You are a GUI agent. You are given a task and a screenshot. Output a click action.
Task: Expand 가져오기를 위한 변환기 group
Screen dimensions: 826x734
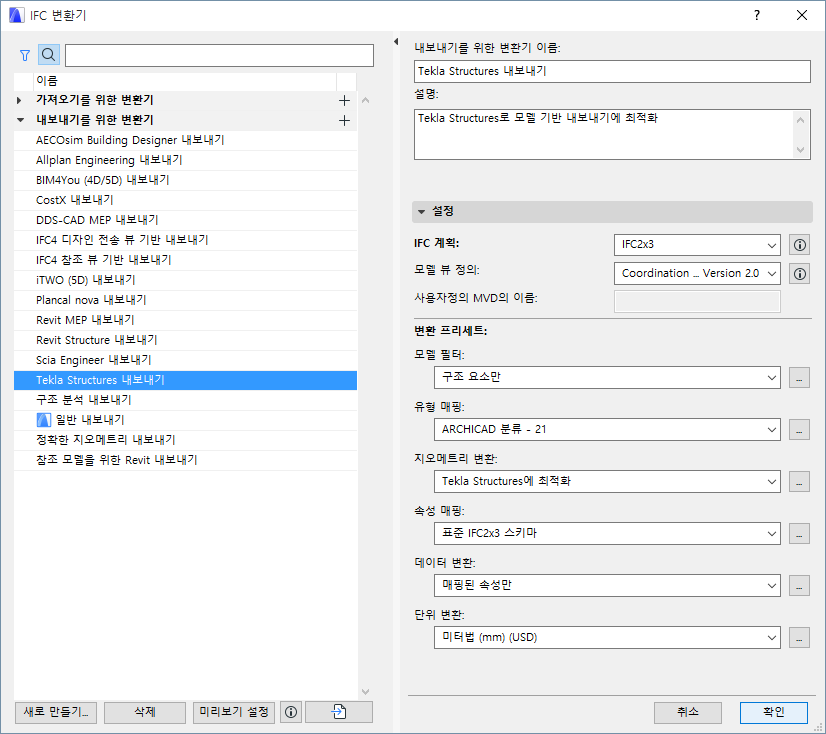click(19, 100)
